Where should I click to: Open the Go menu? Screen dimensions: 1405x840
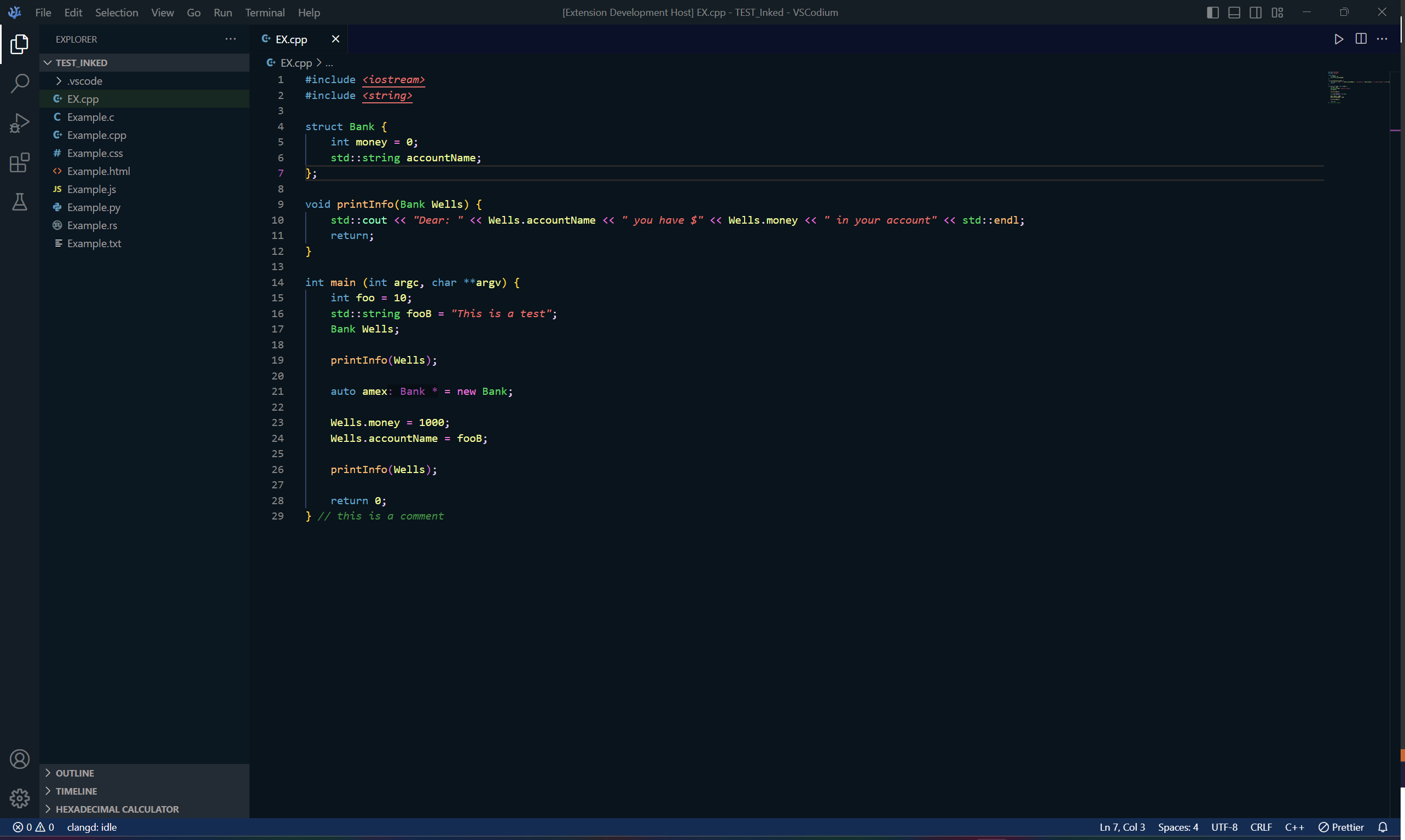click(x=194, y=13)
